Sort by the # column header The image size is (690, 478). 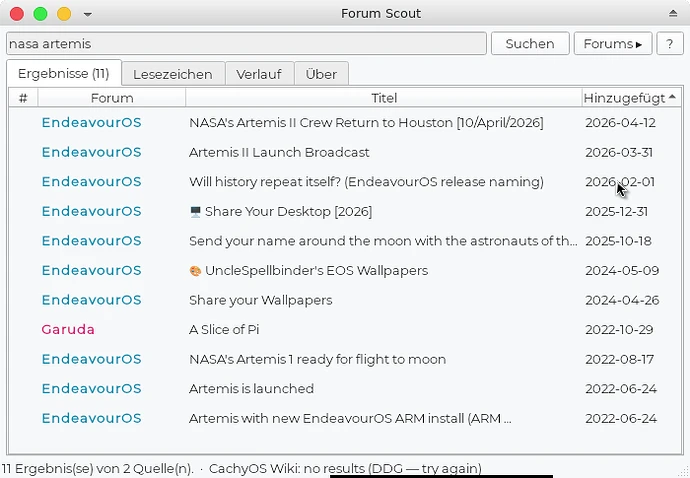pyautogui.click(x=23, y=98)
